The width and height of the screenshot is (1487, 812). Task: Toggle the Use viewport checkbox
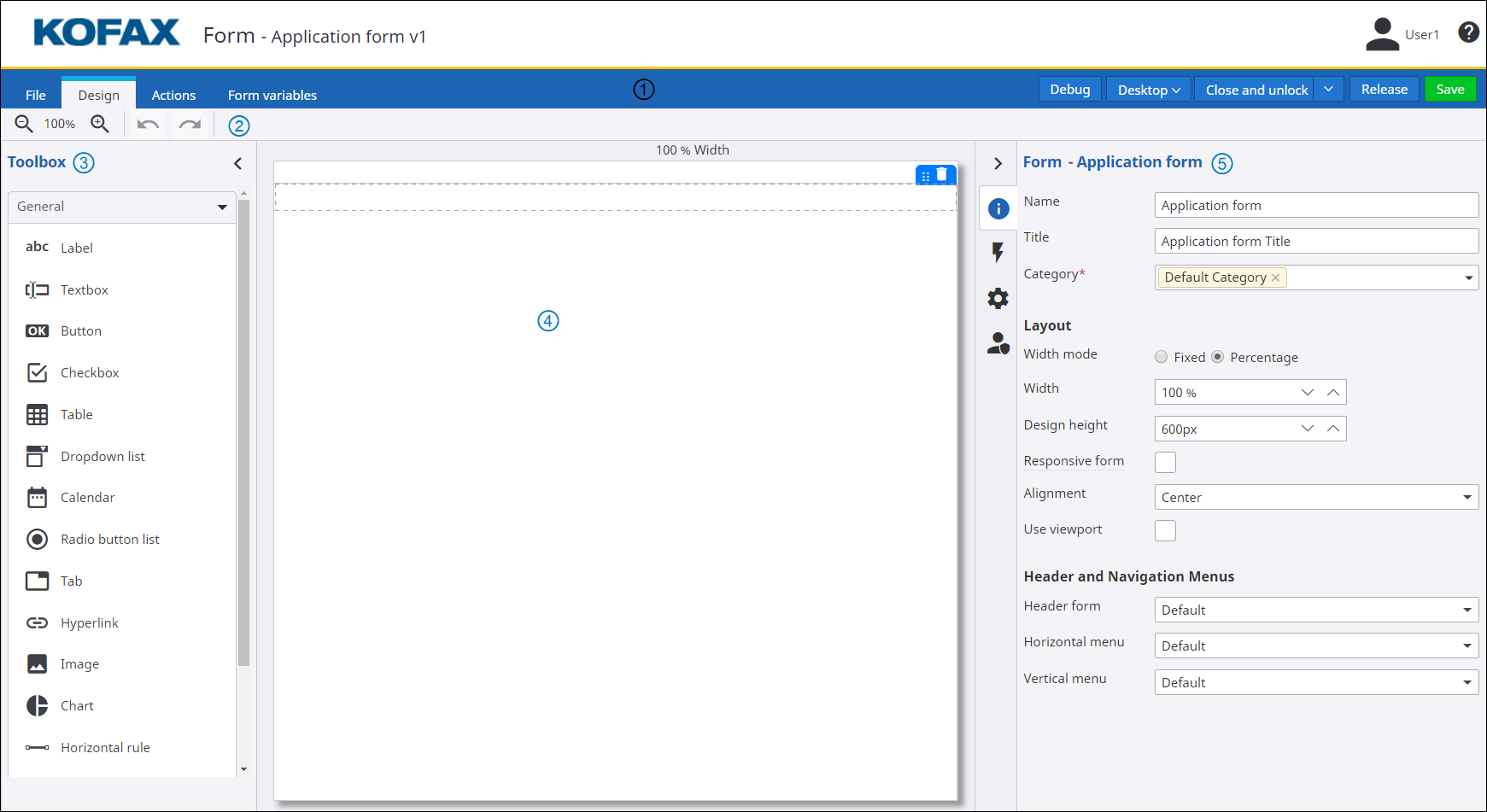point(1165,530)
